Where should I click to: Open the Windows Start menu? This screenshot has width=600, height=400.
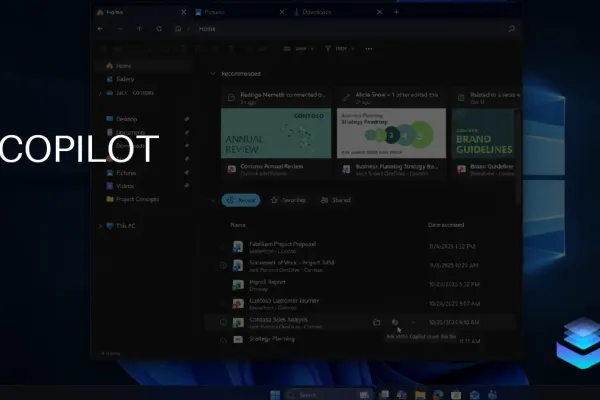(x=275, y=395)
